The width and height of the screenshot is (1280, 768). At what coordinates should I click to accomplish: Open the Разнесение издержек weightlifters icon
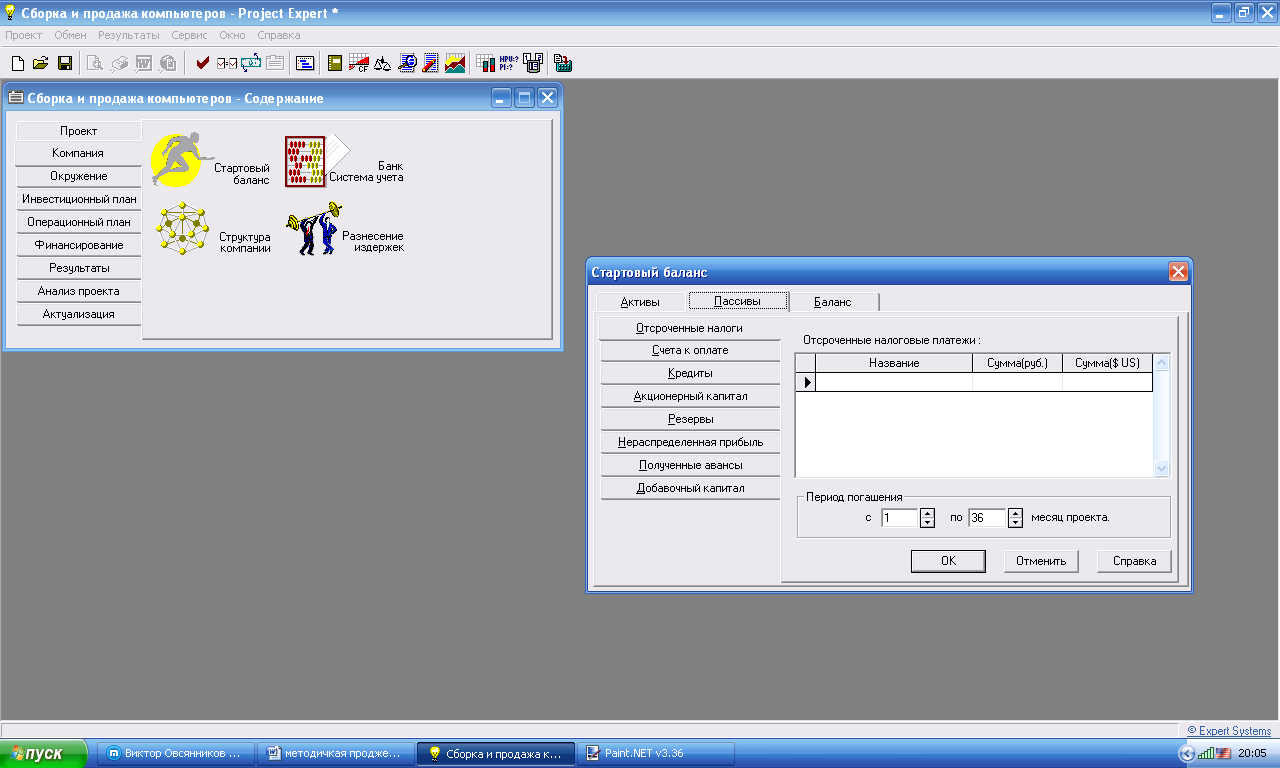314,229
